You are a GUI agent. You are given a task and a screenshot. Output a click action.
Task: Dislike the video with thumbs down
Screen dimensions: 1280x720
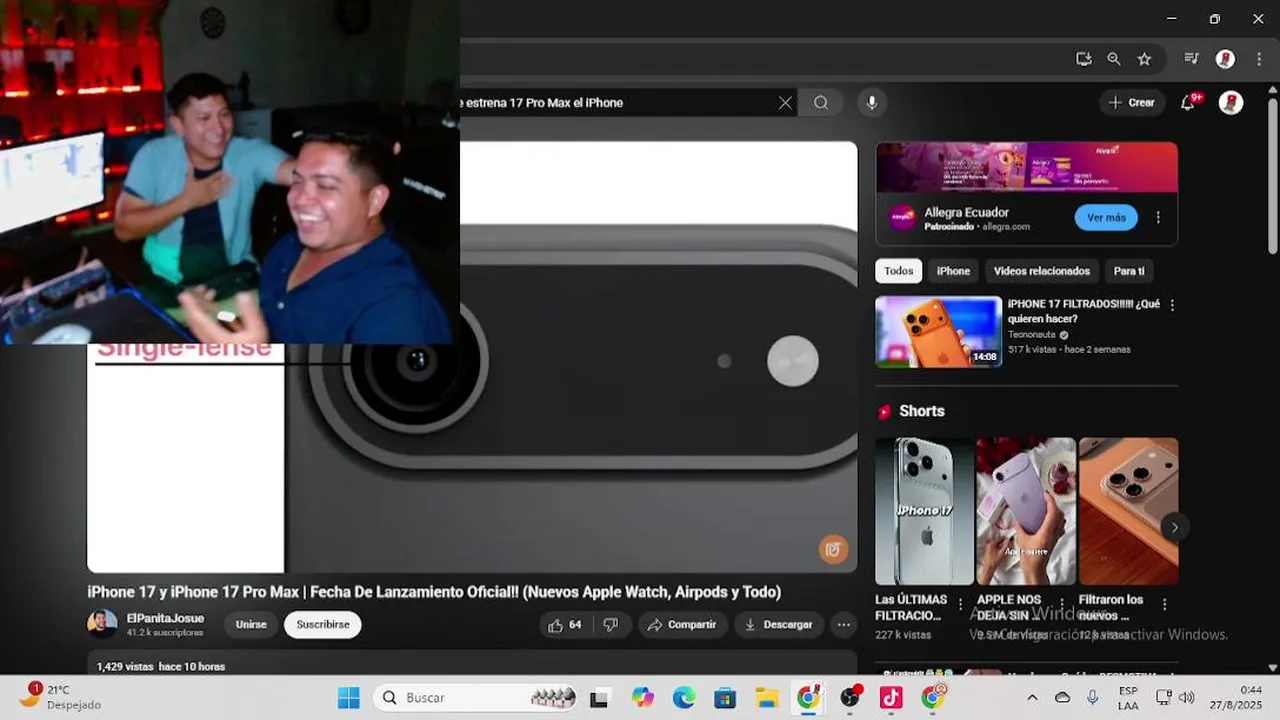[611, 625]
